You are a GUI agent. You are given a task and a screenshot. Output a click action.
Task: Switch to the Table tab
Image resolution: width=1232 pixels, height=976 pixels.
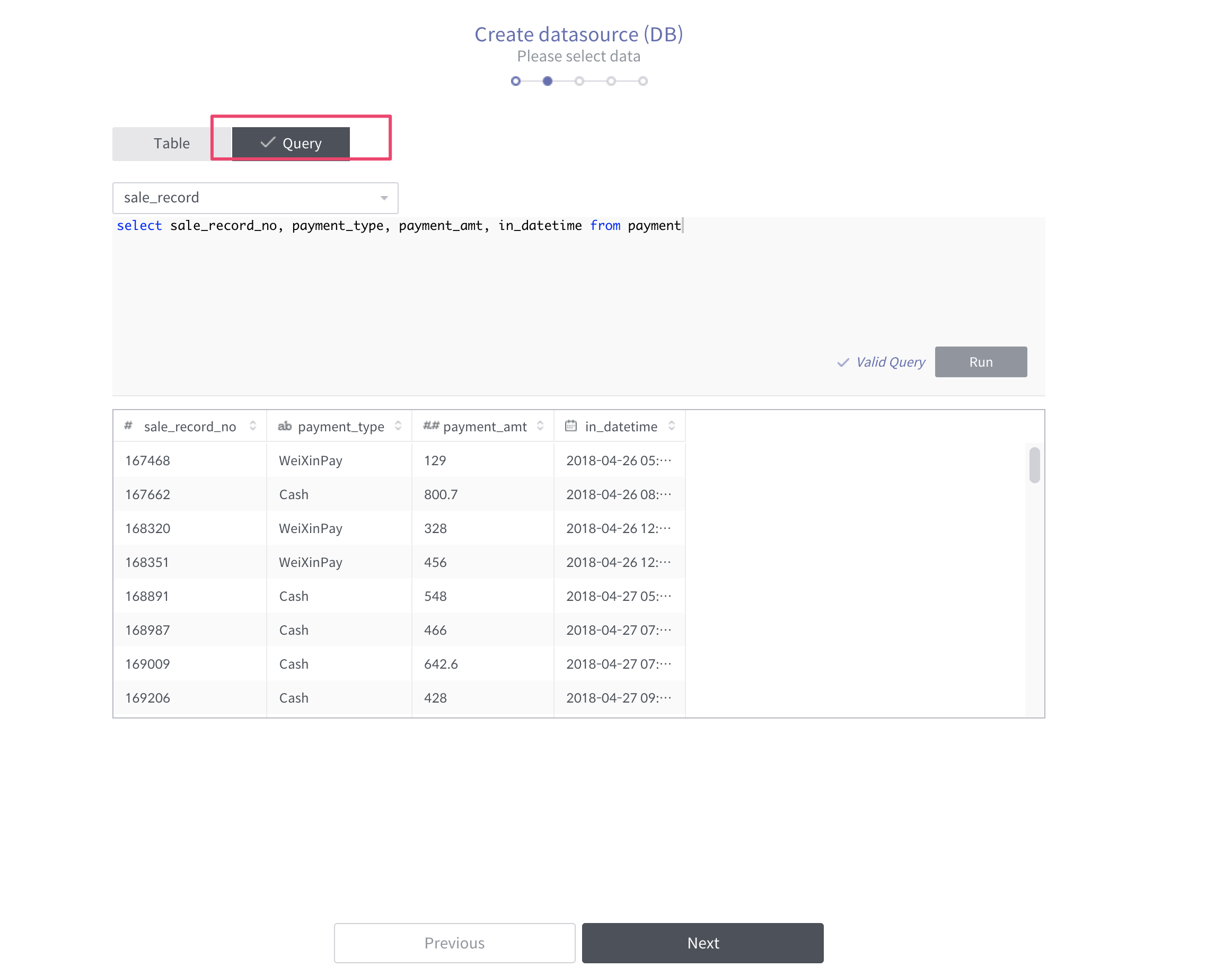click(x=171, y=144)
